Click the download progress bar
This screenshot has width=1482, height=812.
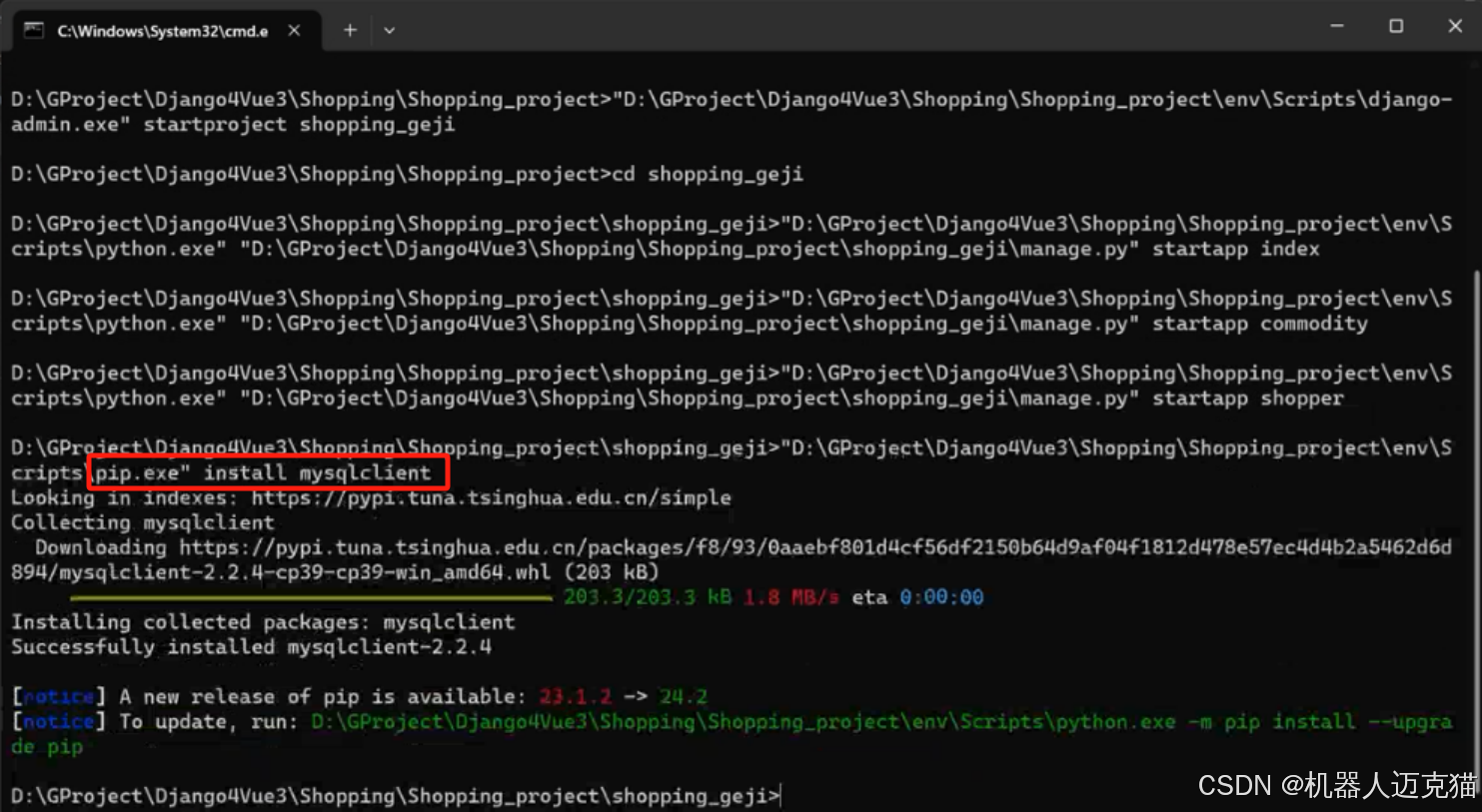tap(311, 597)
